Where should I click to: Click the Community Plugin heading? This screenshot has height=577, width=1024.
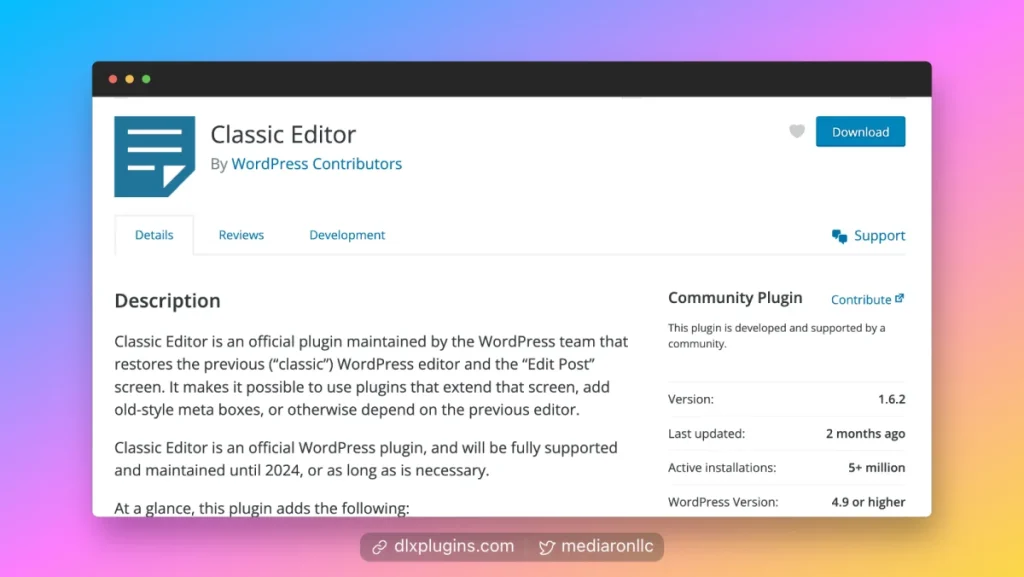(x=735, y=298)
